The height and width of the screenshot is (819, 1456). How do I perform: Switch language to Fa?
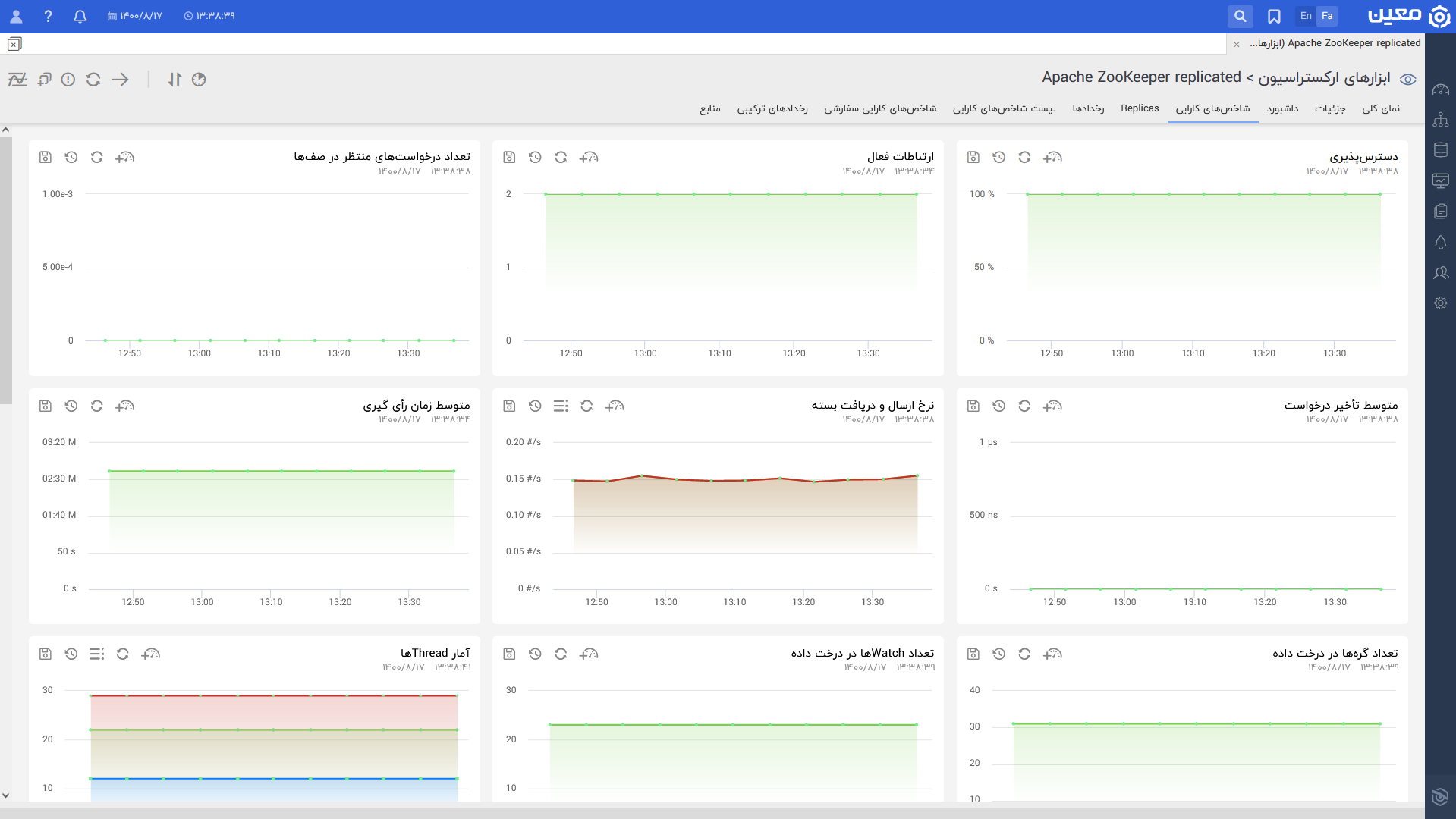pos(1327,16)
